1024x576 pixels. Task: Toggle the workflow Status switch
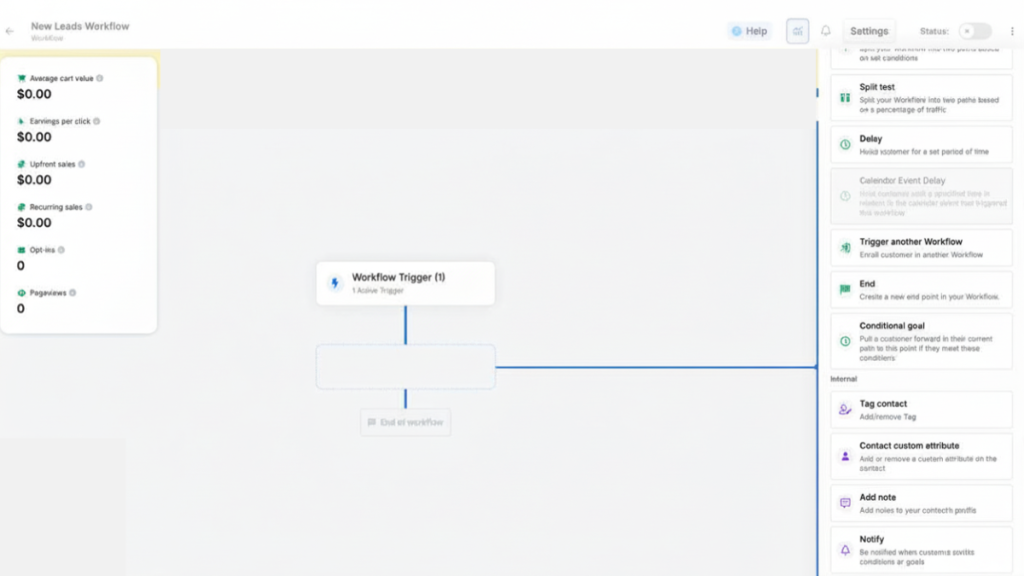click(974, 31)
